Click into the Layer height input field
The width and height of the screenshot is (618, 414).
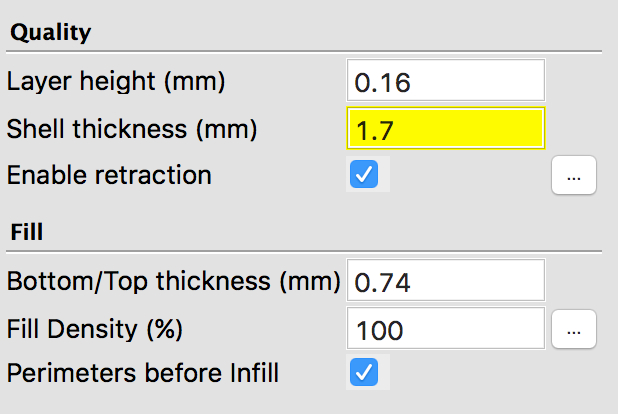(x=445, y=81)
